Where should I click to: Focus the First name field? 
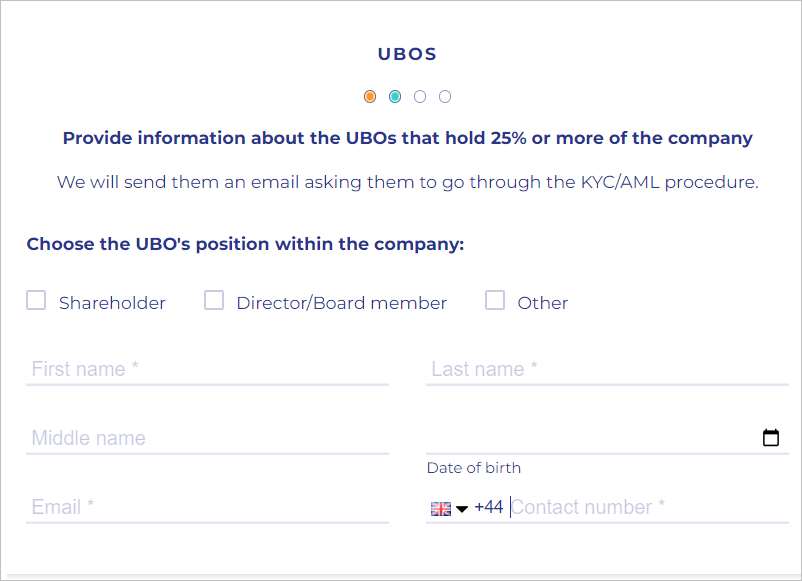207,369
